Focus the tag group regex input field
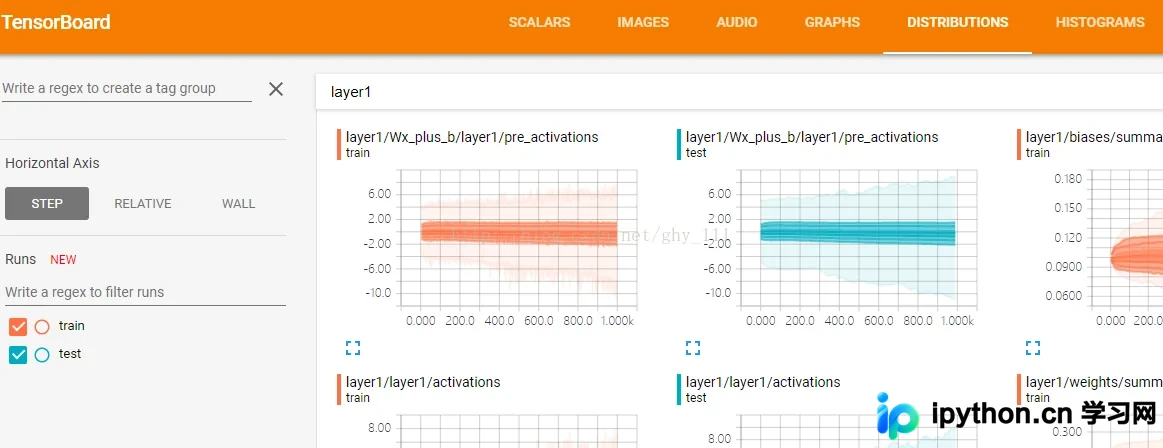The width and height of the screenshot is (1163, 448). [x=127, y=88]
